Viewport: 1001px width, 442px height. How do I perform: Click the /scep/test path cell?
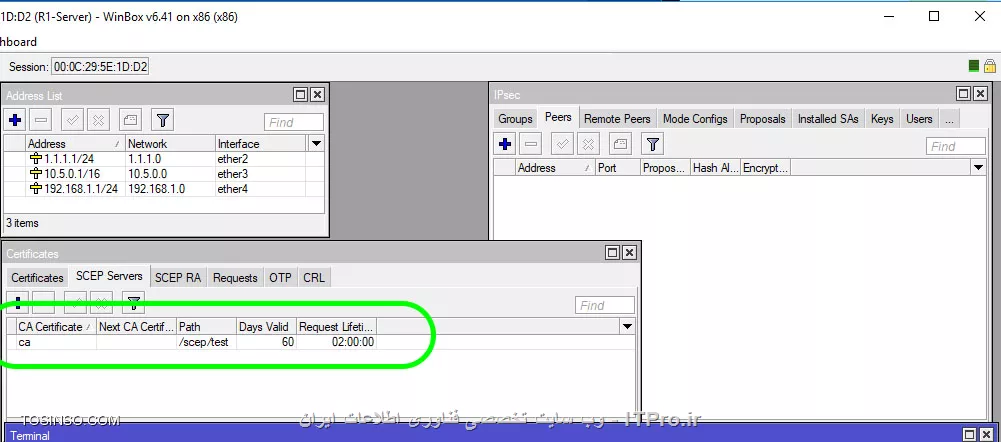coord(206,342)
